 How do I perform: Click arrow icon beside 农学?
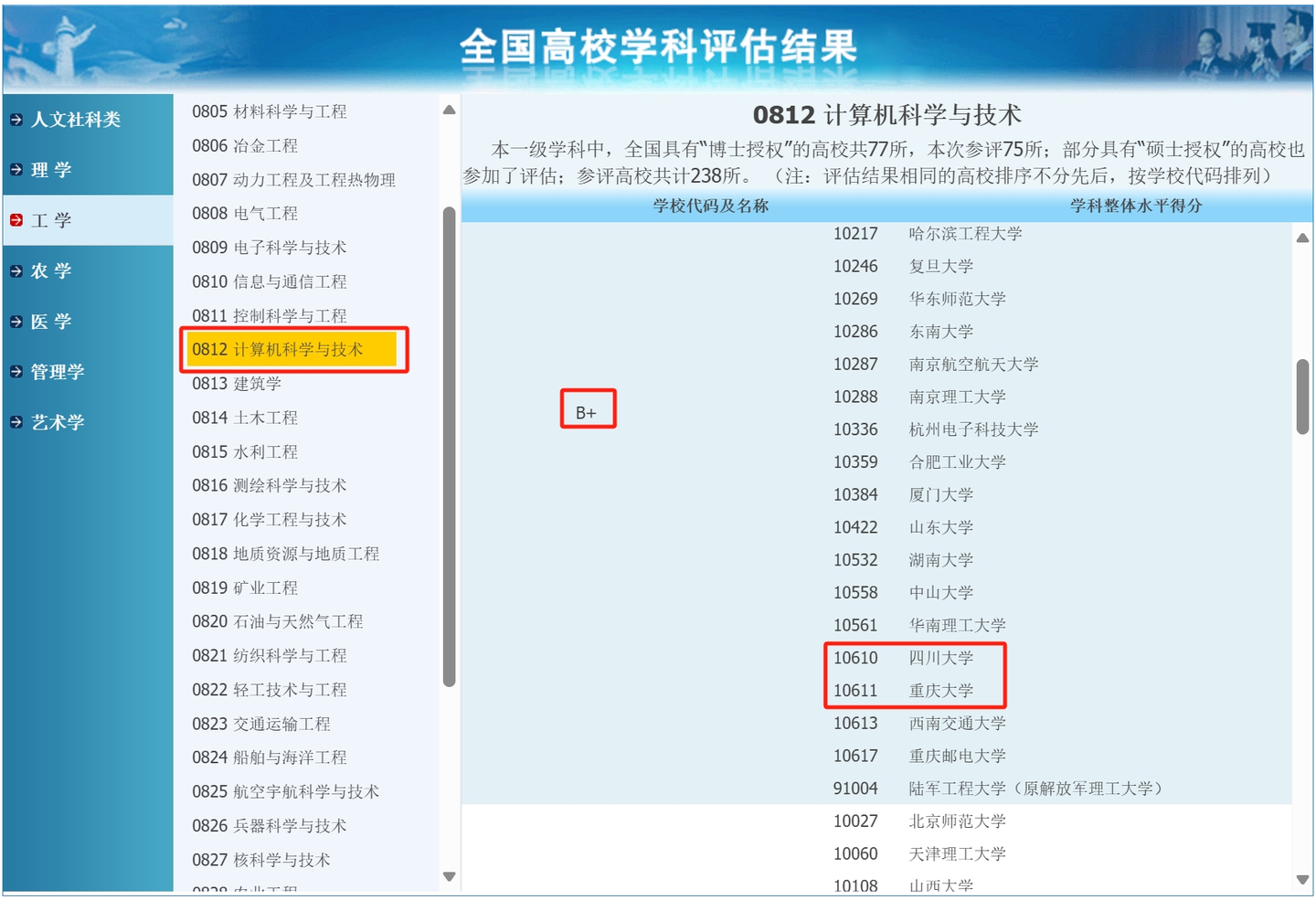(x=16, y=271)
